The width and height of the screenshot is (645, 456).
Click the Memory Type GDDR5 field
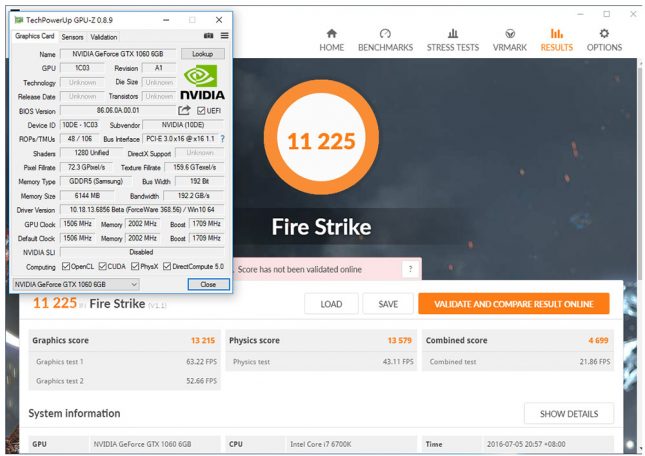(95, 181)
